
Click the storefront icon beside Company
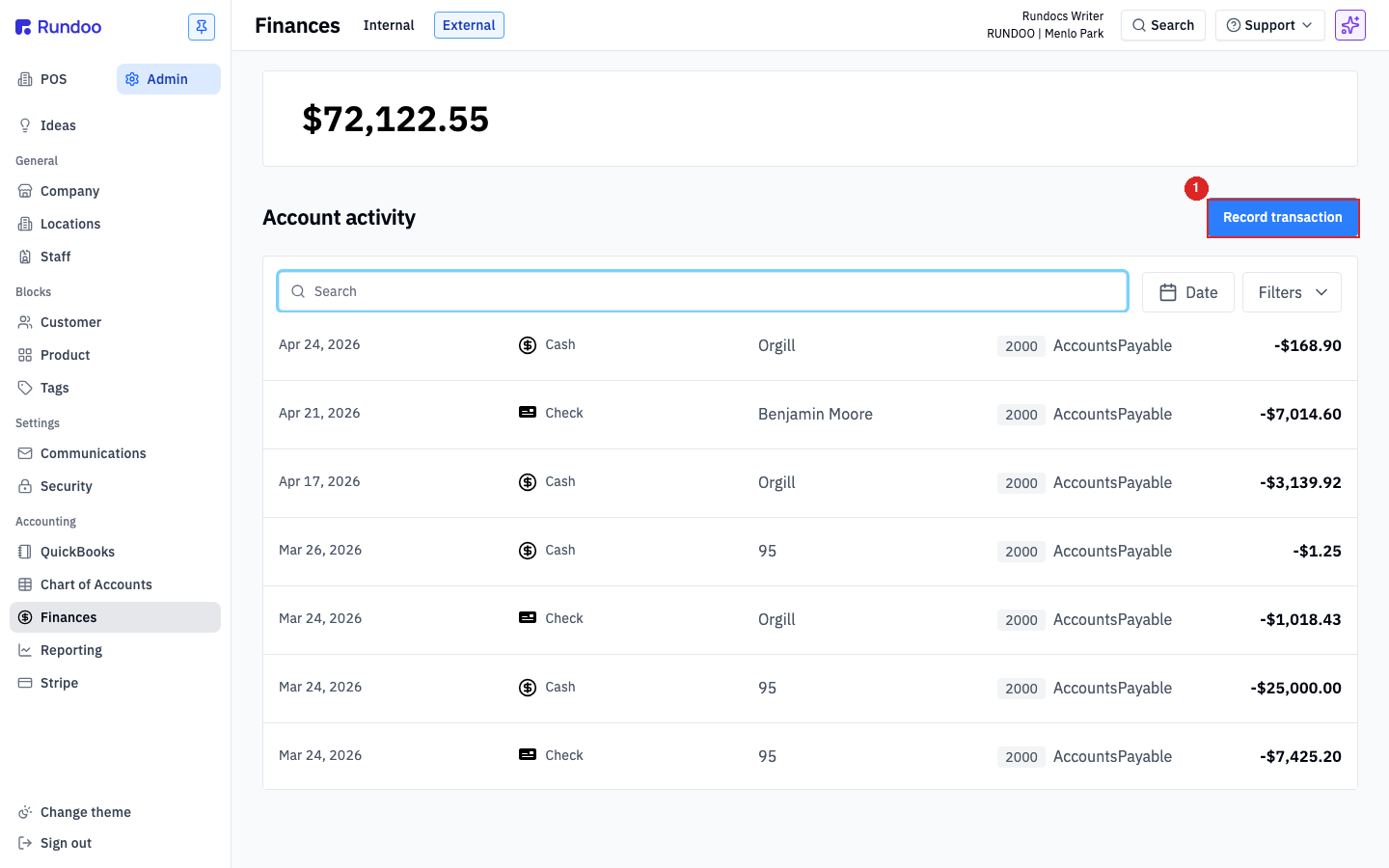[x=25, y=191]
